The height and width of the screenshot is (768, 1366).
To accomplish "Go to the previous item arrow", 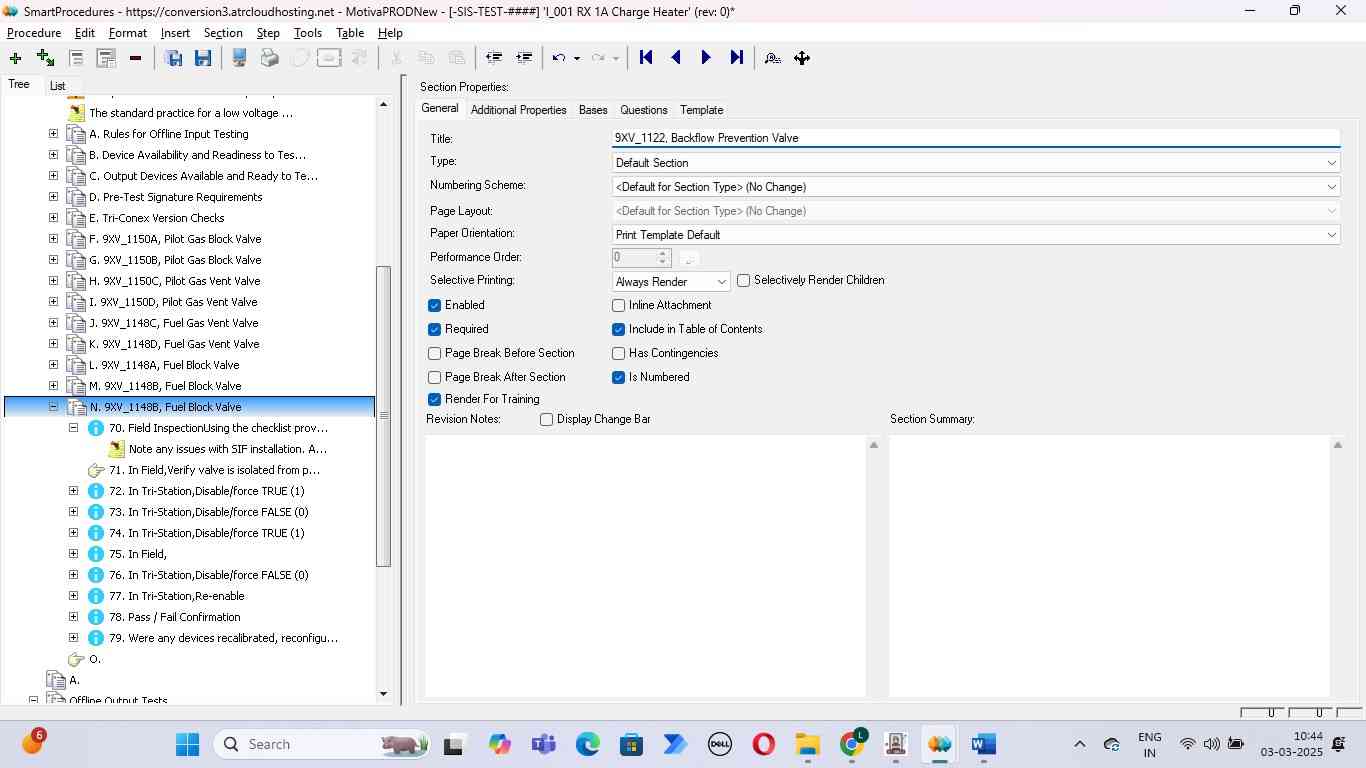I will coord(676,58).
